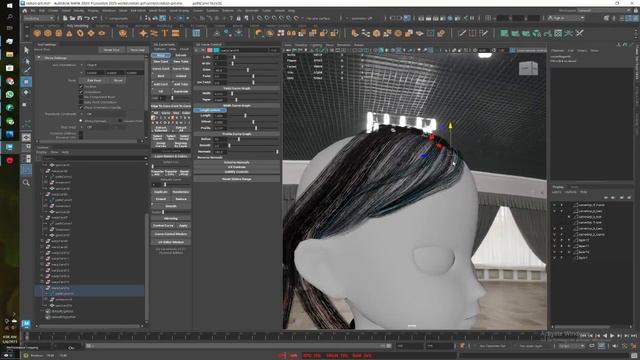Activate the Move tool in the toolbox

(x=27, y=82)
